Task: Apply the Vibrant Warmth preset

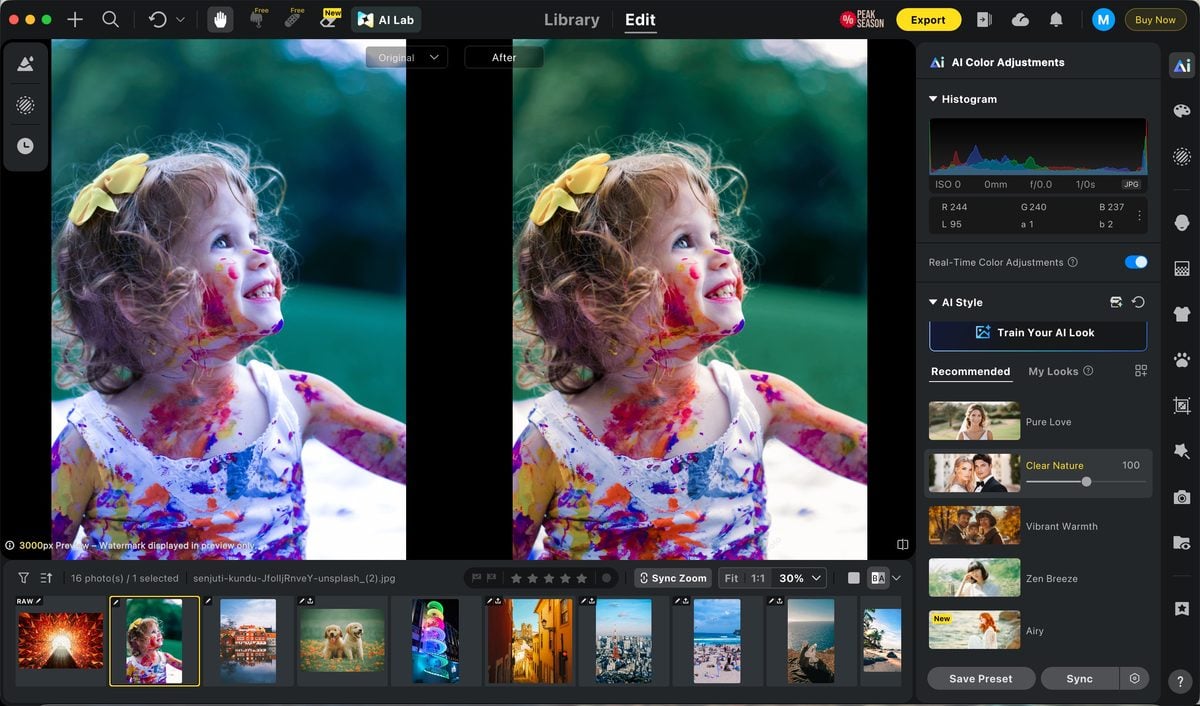Action: pos(1038,526)
